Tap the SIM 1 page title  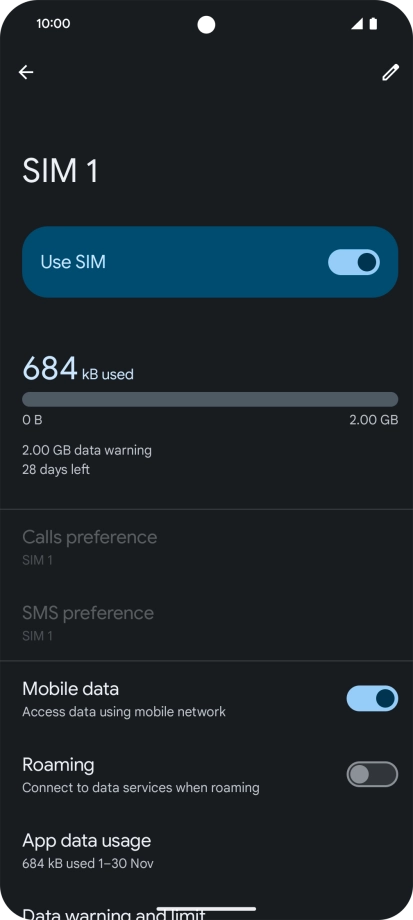pyautogui.click(x=60, y=171)
